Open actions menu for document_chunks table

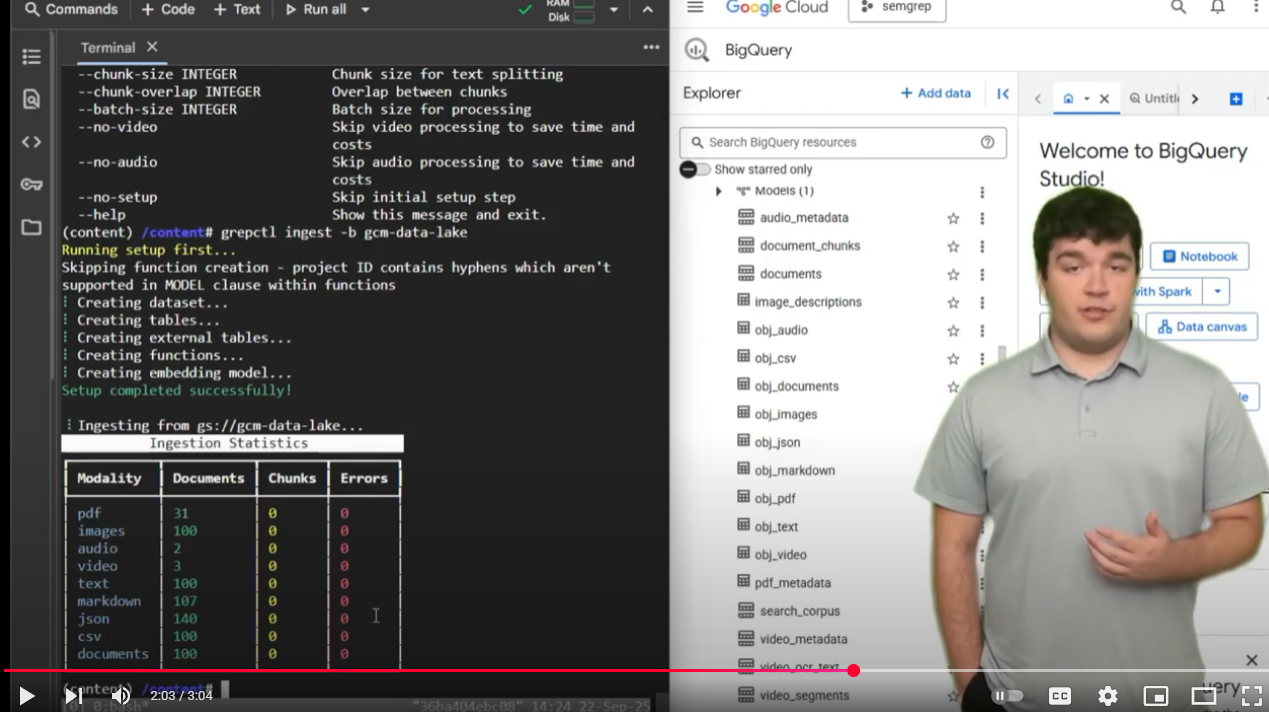pyautogui.click(x=982, y=246)
